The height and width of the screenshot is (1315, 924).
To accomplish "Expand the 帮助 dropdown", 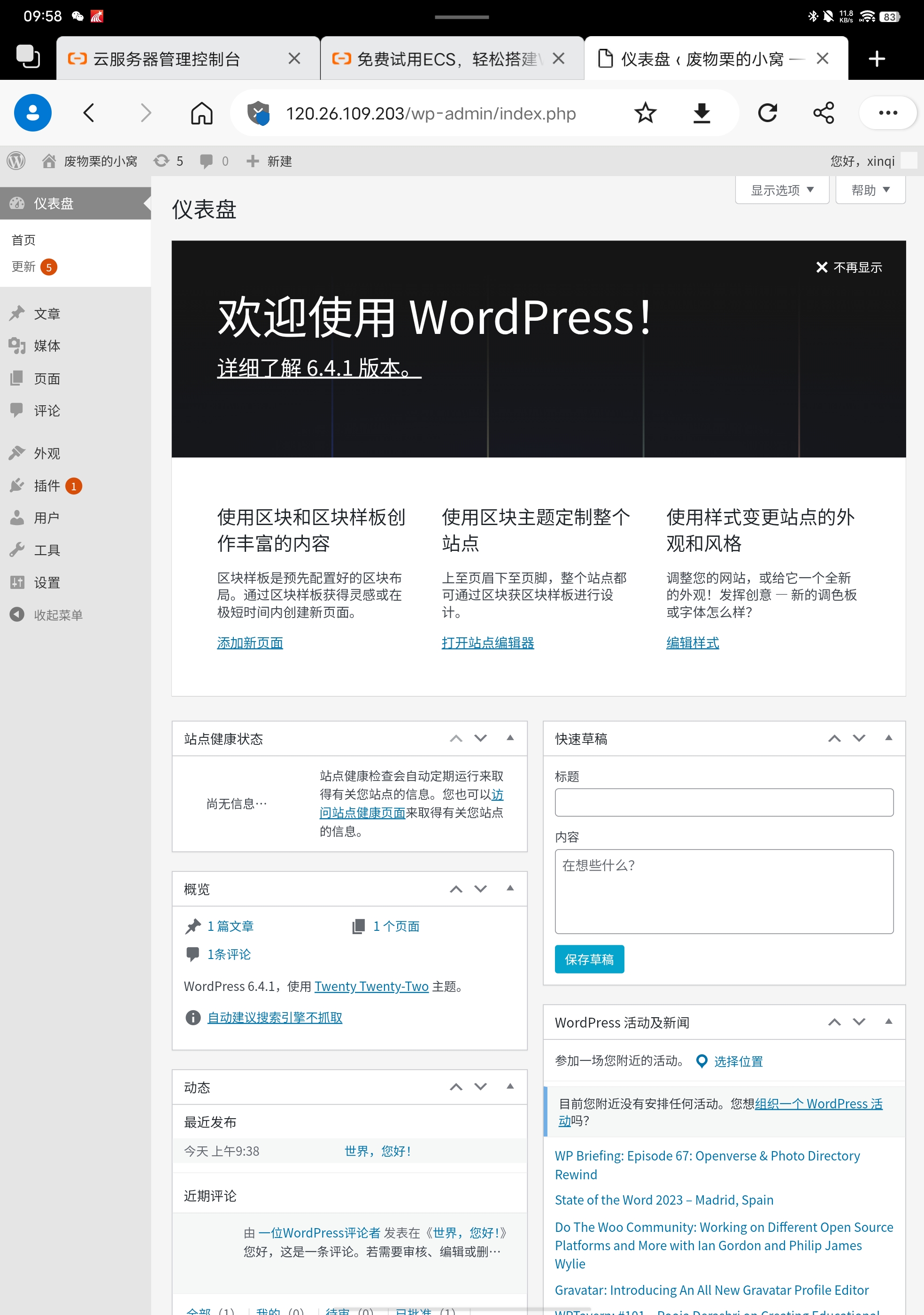I will tap(870, 190).
